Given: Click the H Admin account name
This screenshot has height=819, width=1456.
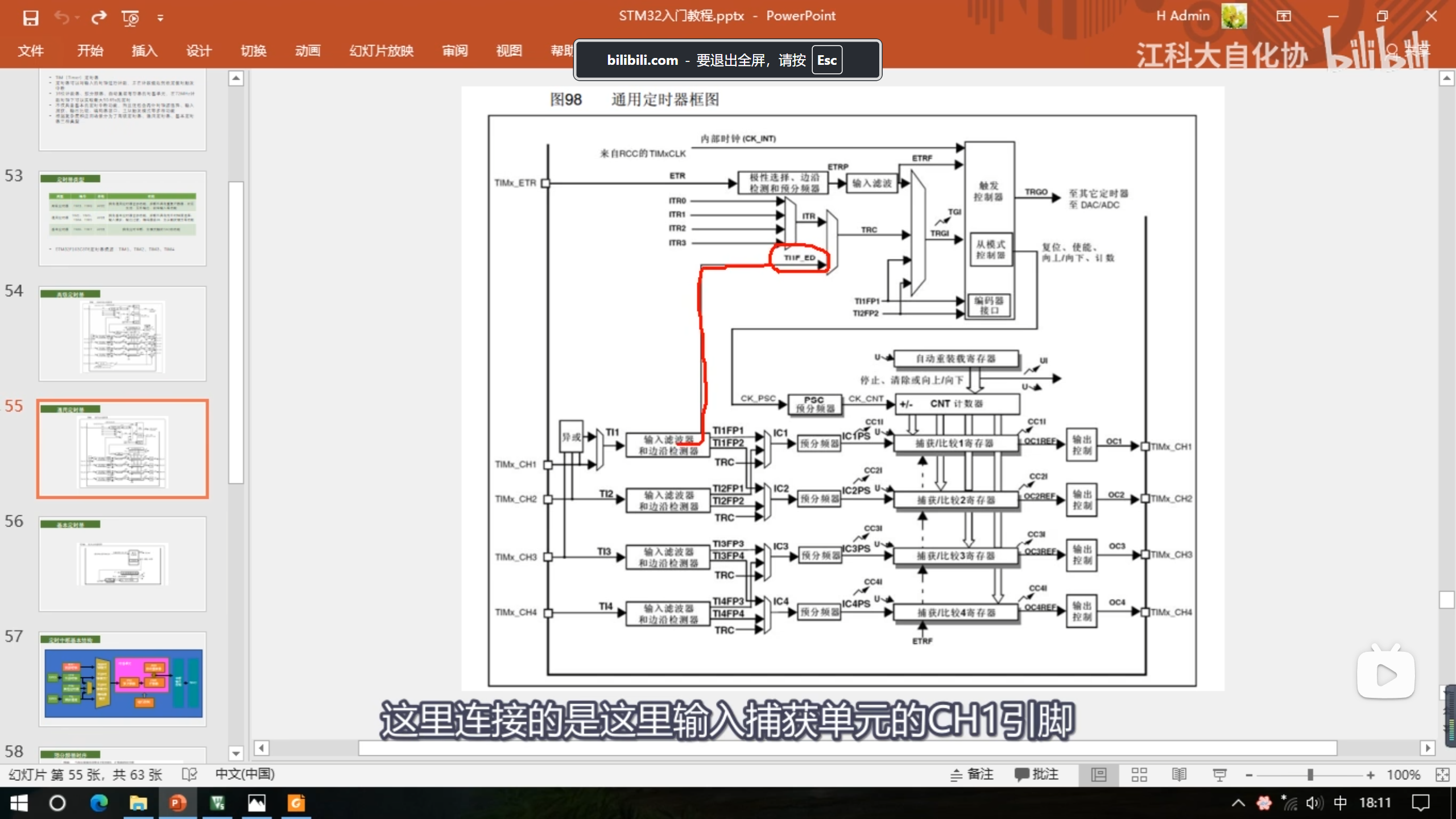Looking at the screenshot, I should [x=1182, y=16].
